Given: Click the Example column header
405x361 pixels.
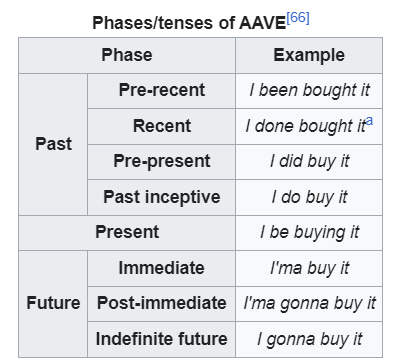Looking at the screenshot, I should point(309,55).
